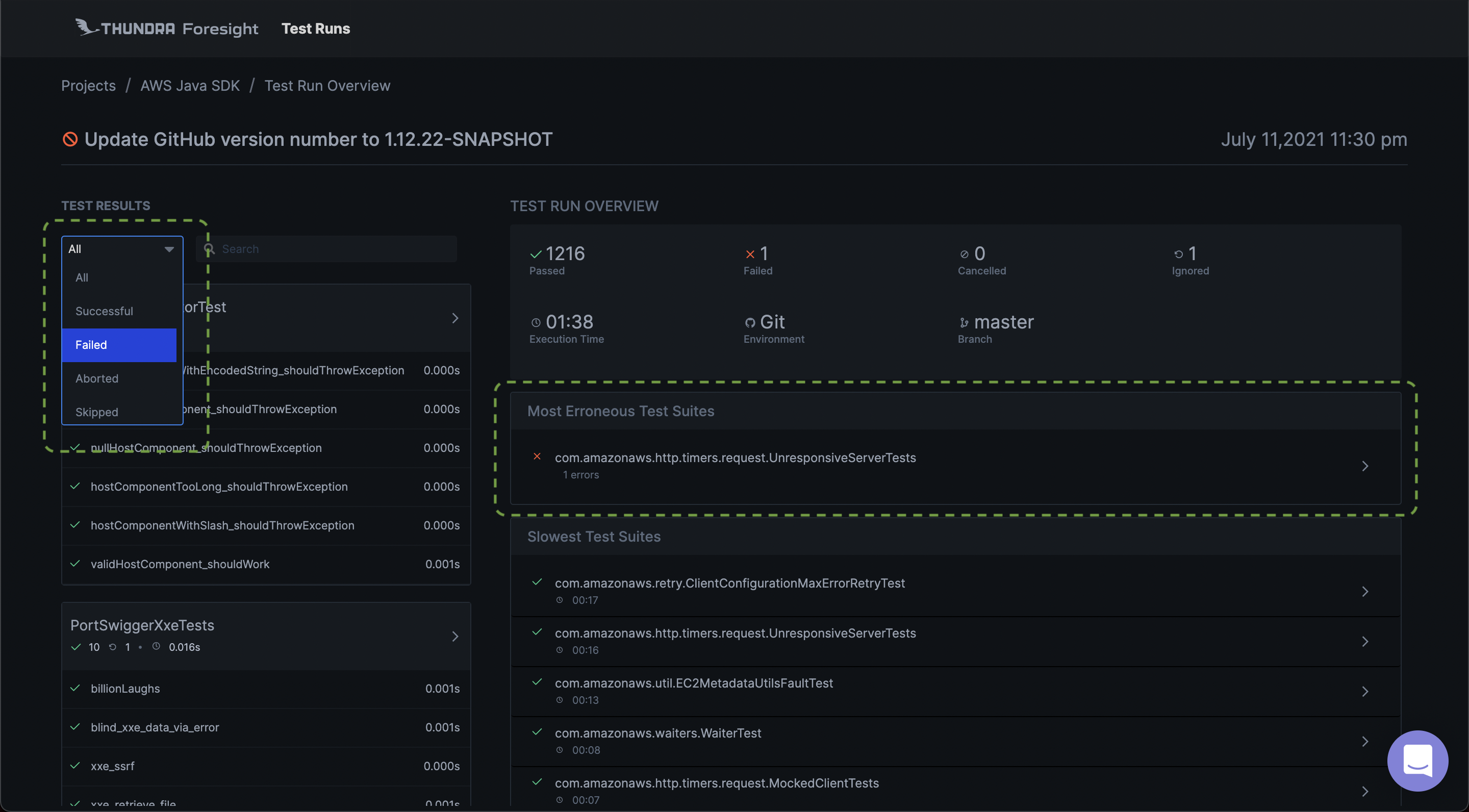Go to Projects breadcrumb
1469x812 pixels.
point(88,86)
